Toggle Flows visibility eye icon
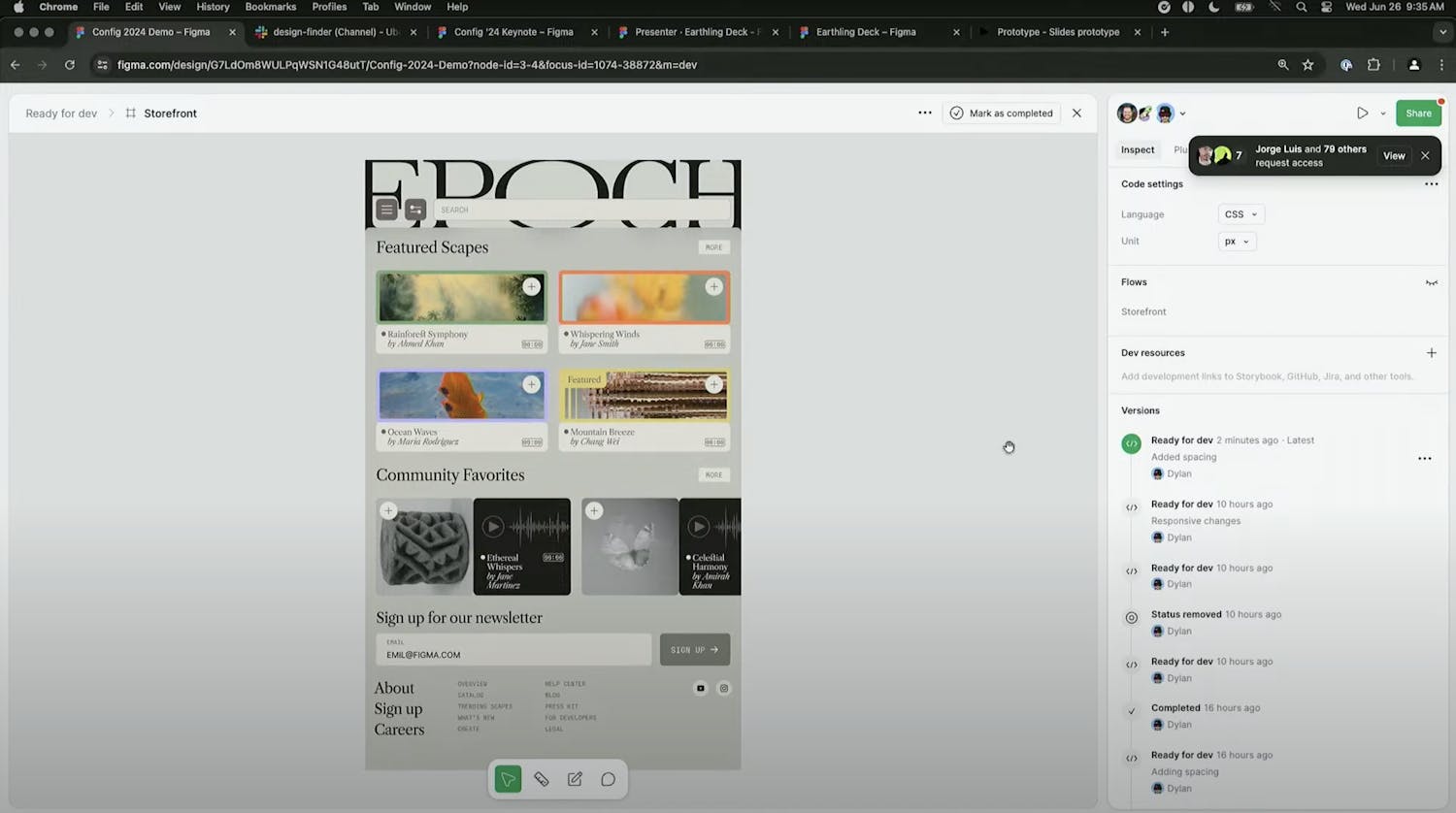The image size is (1456, 813). [1431, 282]
